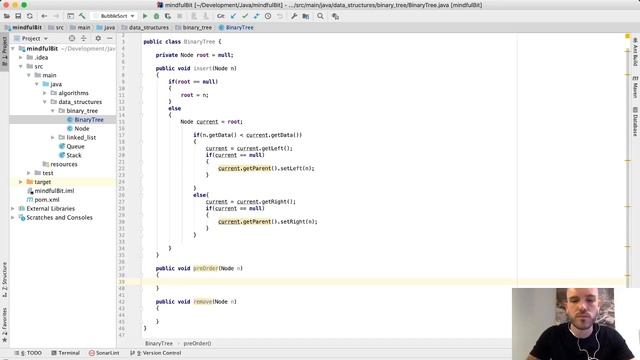640x360 pixels.
Task: Toggle the Project side tab
Action: (4, 52)
